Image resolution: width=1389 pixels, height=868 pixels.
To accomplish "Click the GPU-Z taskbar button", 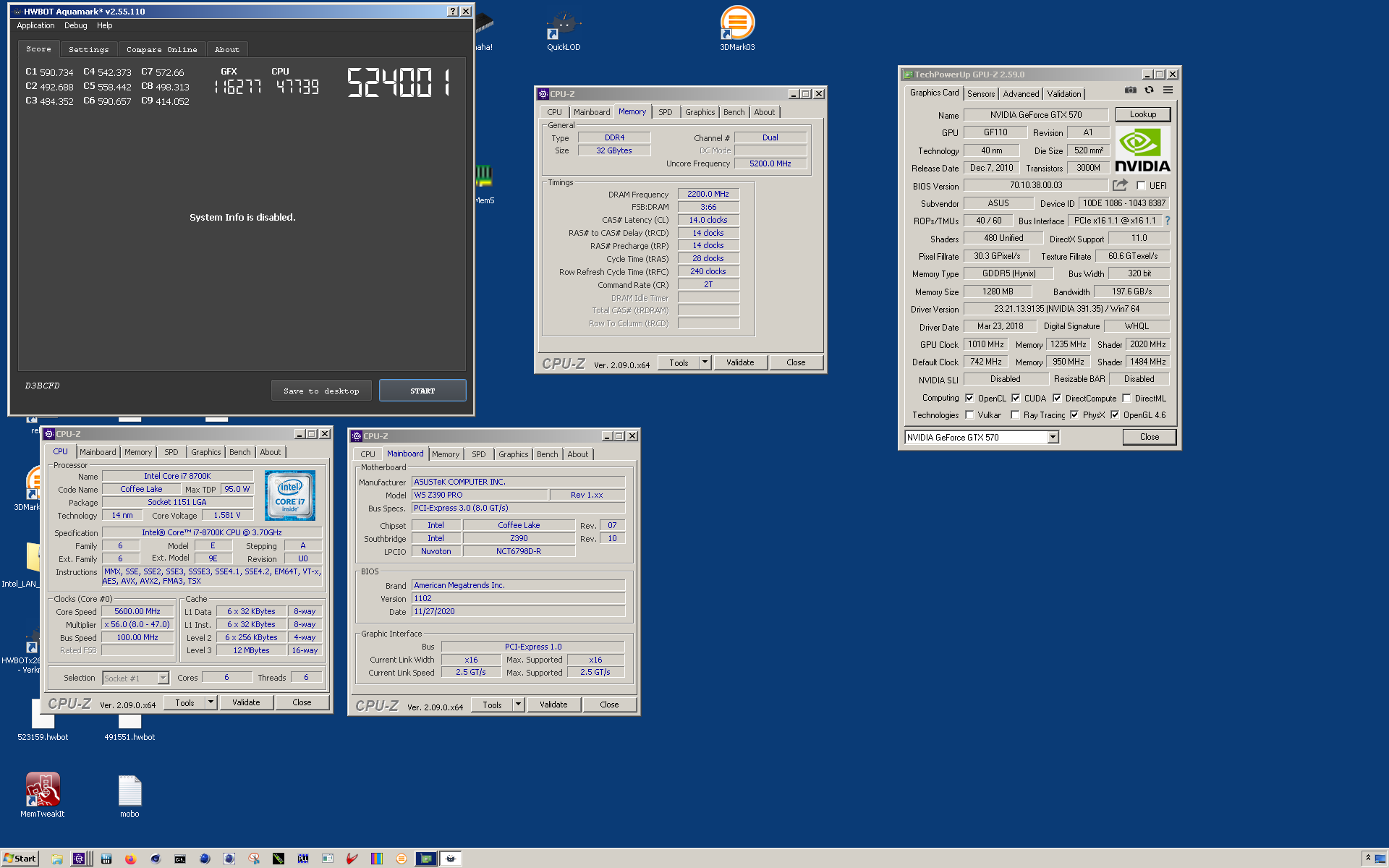I will click(426, 859).
